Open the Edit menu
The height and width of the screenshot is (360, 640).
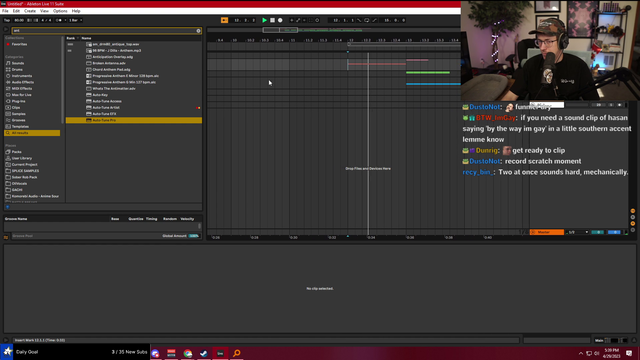16,11
